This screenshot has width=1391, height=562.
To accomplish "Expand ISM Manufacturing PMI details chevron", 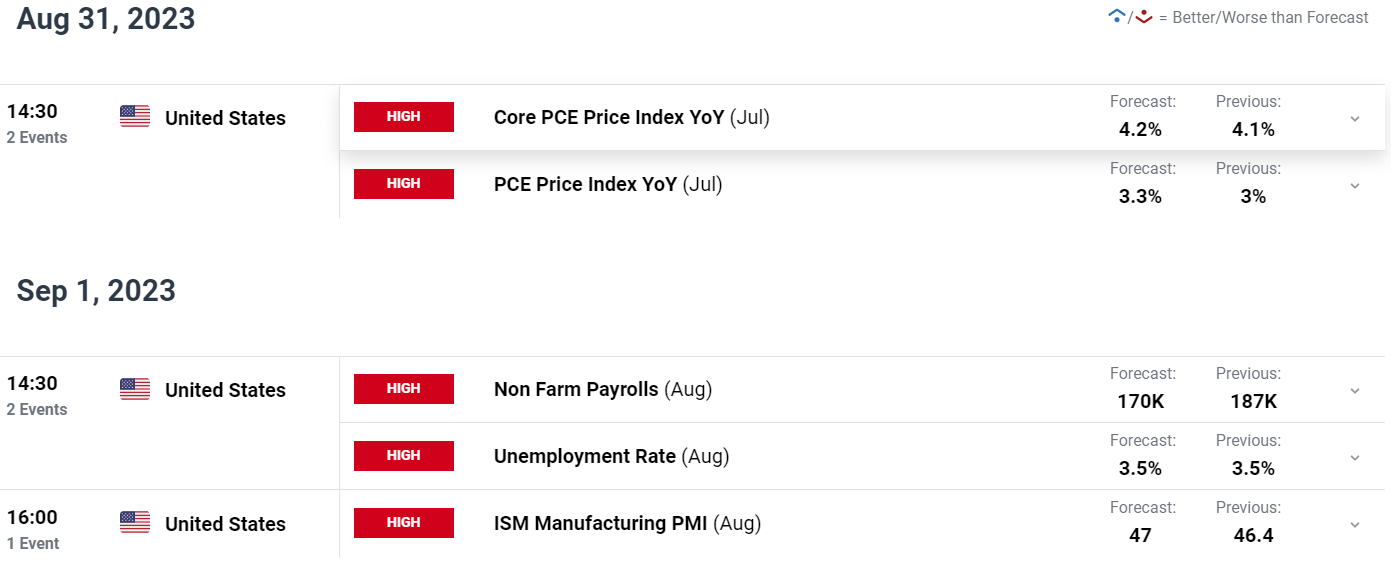I will pos(1355,524).
